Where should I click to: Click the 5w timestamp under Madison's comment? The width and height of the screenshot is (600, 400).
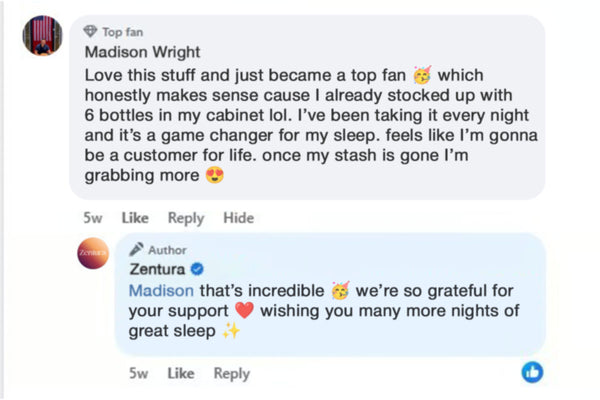click(93, 218)
